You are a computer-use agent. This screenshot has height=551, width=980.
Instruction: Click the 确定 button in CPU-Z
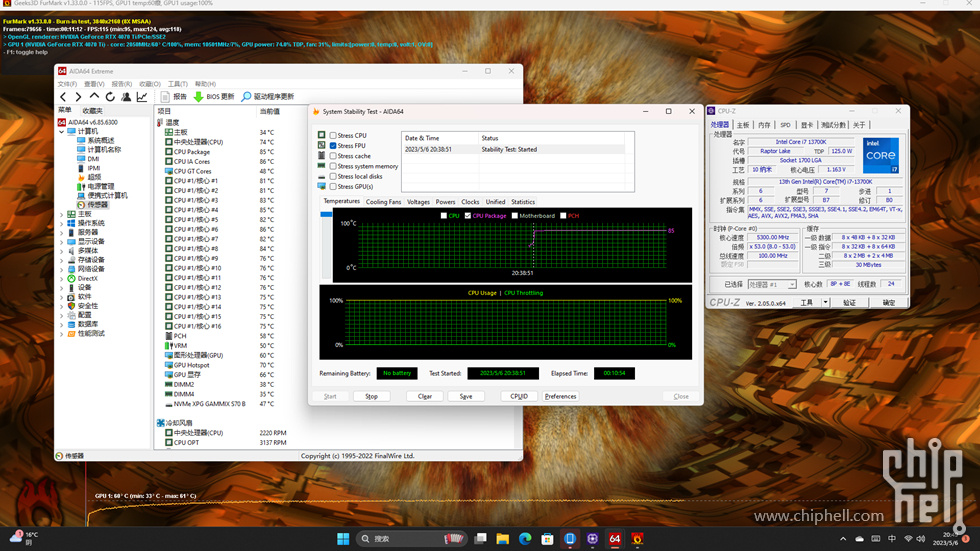(889, 302)
